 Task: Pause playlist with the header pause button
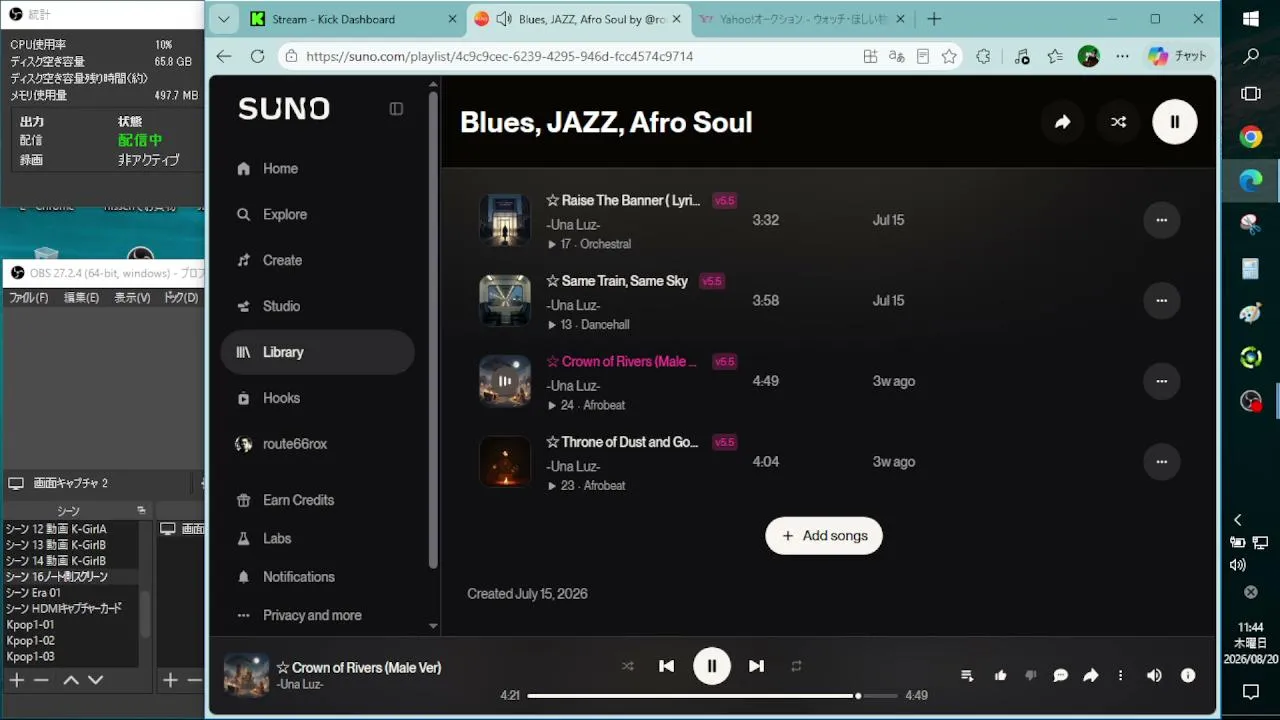[x=1174, y=122]
